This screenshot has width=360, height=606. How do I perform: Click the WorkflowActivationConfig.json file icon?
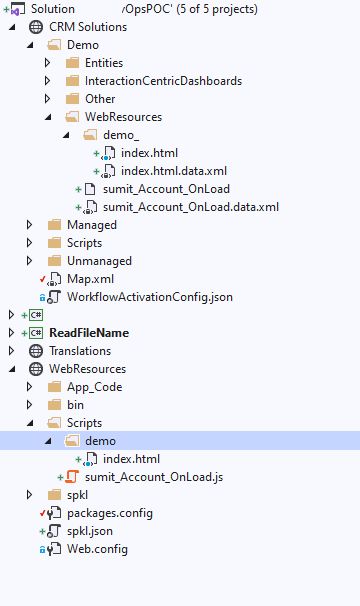pos(54,297)
